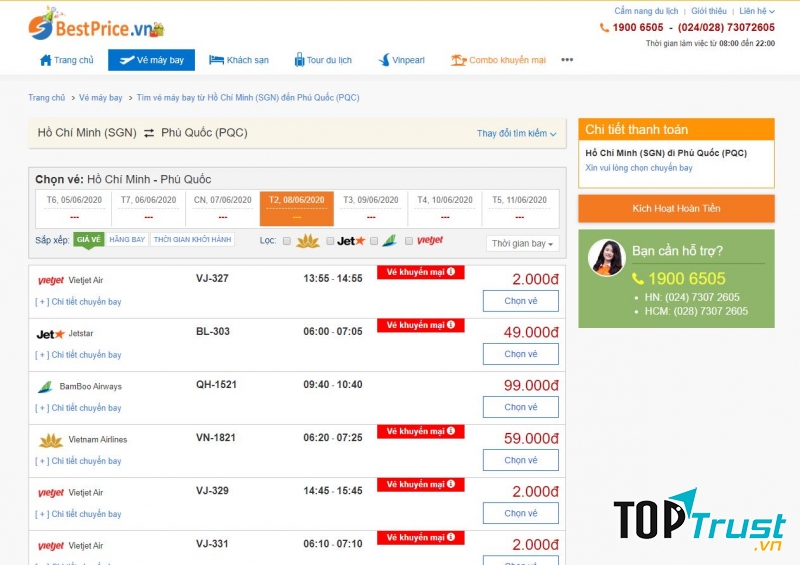Click the Vietjet logo in the VJ-331 row
The image size is (800, 565).
pyautogui.click(x=51, y=546)
